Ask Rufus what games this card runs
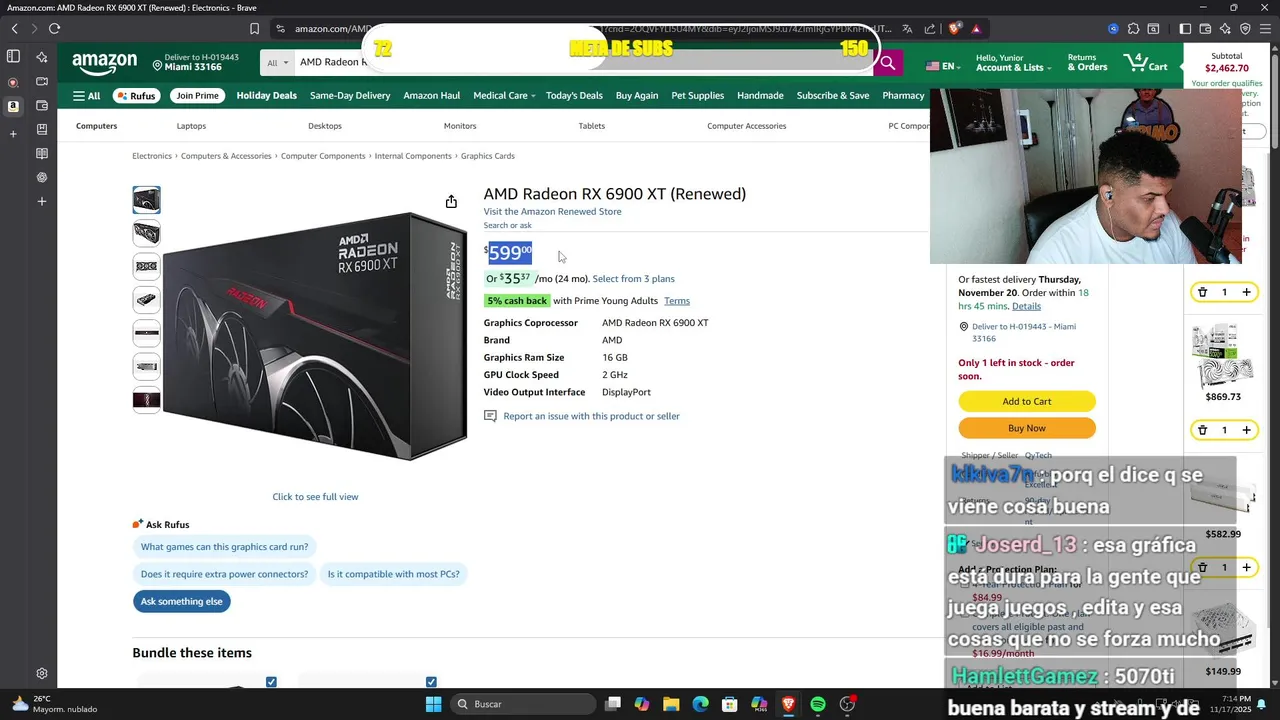The height and width of the screenshot is (720, 1280). 225,547
